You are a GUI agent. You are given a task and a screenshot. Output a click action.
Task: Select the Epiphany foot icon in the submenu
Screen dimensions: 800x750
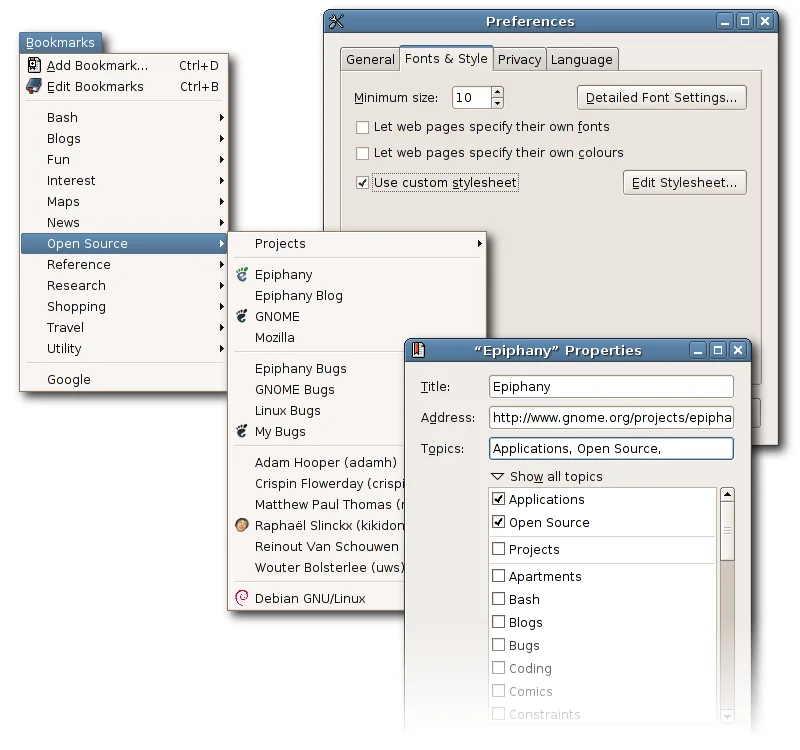pyautogui.click(x=240, y=274)
